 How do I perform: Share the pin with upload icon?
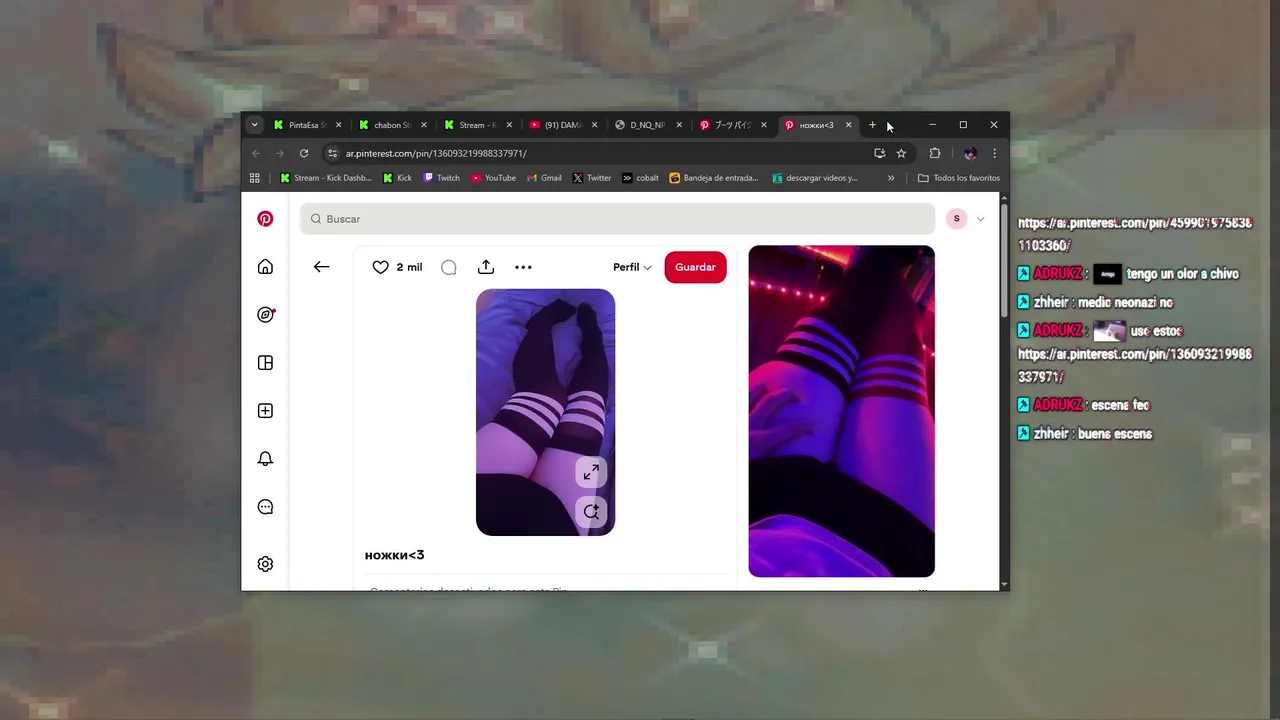click(486, 267)
